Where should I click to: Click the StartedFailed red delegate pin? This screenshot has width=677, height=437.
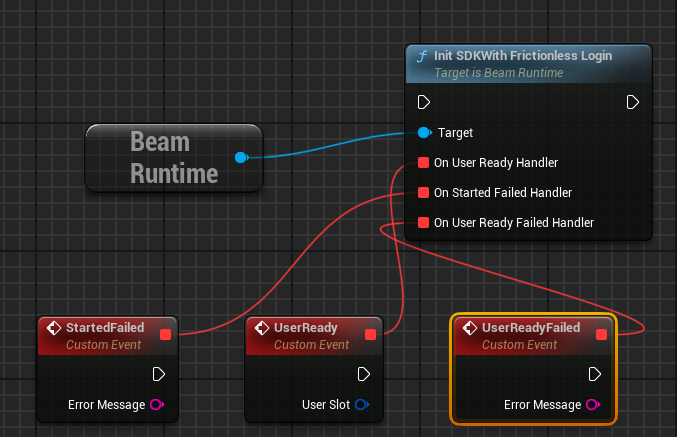pyautogui.click(x=165, y=335)
